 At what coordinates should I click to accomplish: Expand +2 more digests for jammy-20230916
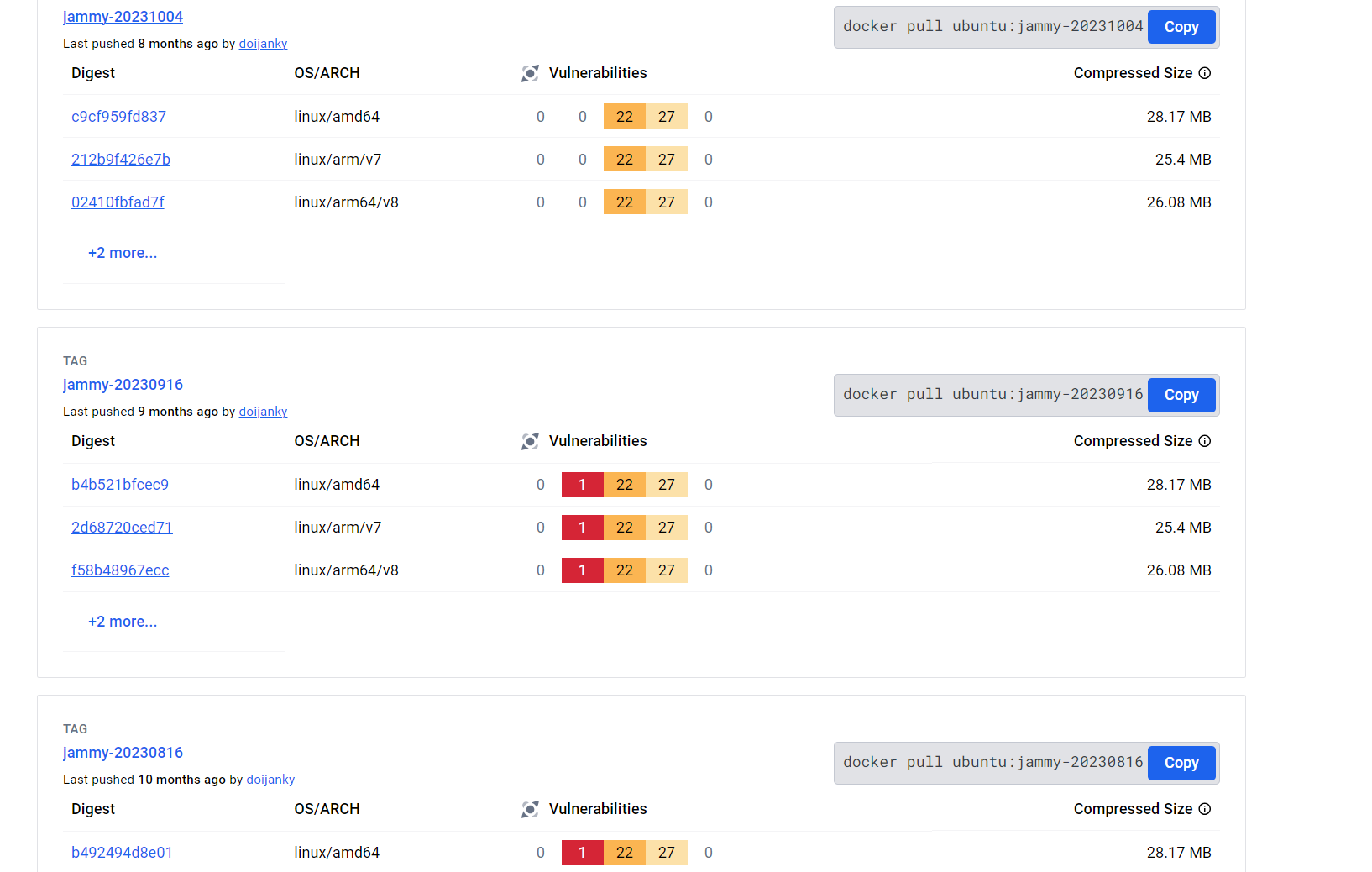point(123,622)
